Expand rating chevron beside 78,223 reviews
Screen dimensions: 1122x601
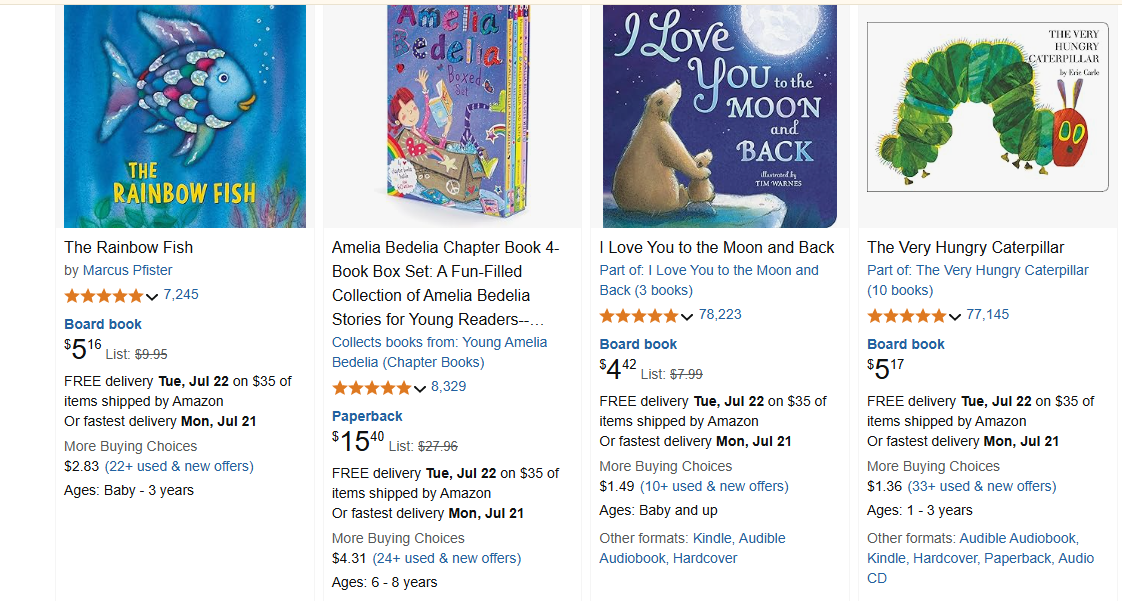pyautogui.click(x=687, y=316)
